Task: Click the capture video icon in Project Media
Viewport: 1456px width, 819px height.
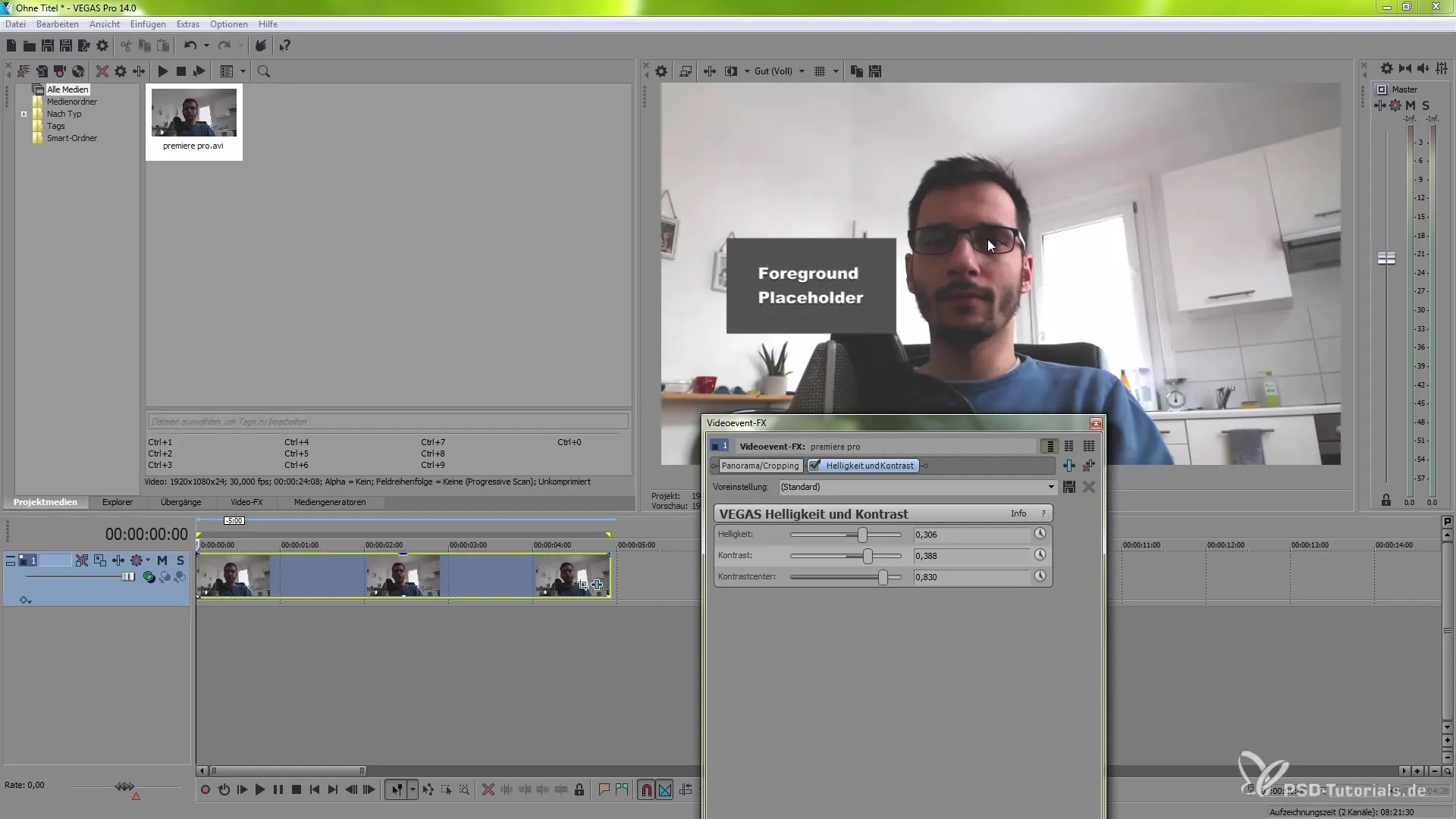Action: pyautogui.click(x=60, y=71)
